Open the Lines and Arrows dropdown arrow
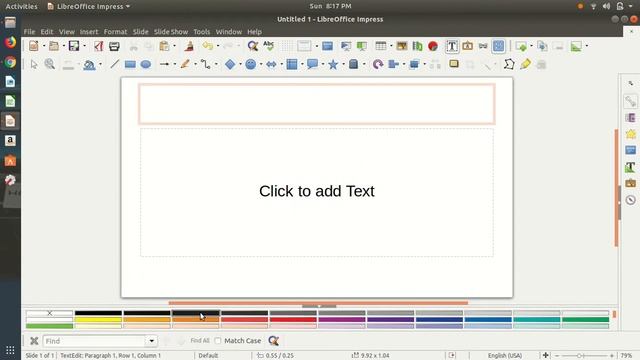Viewport: 640px width, 360px height. (175, 64)
